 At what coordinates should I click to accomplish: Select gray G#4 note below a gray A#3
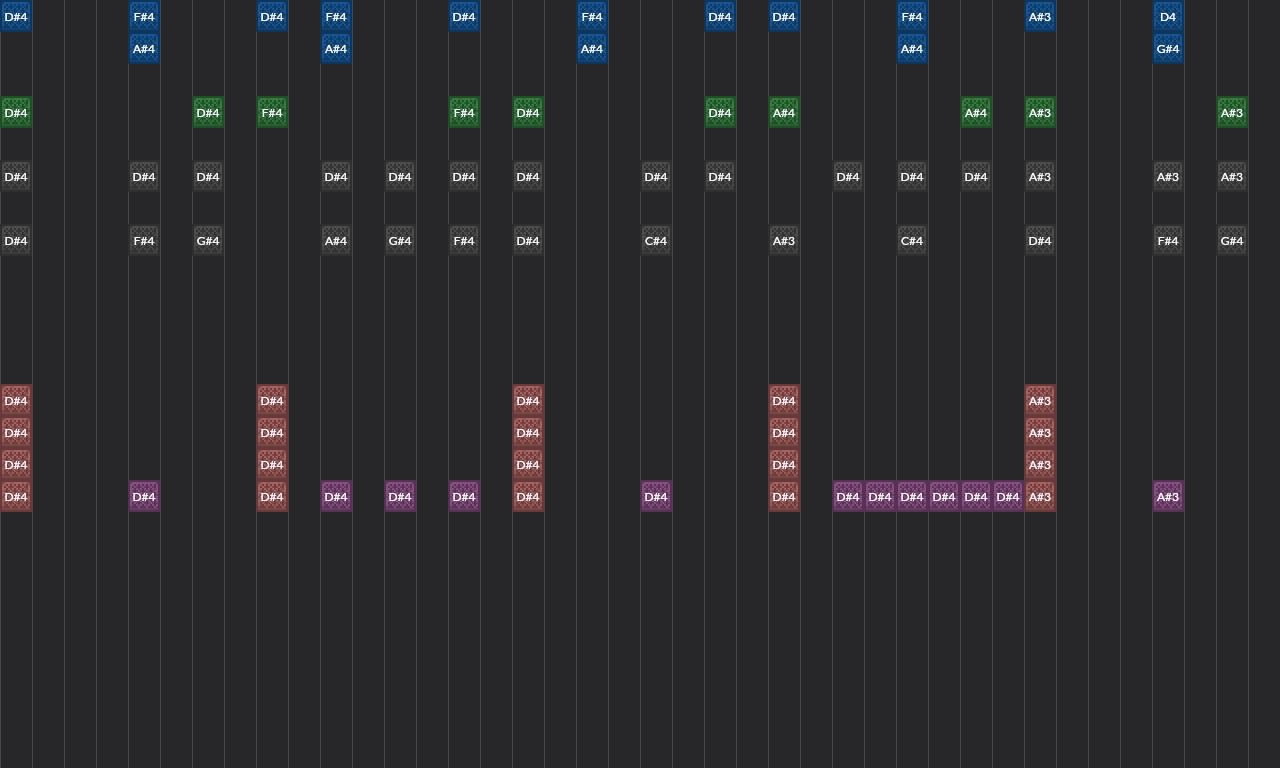coord(1232,241)
